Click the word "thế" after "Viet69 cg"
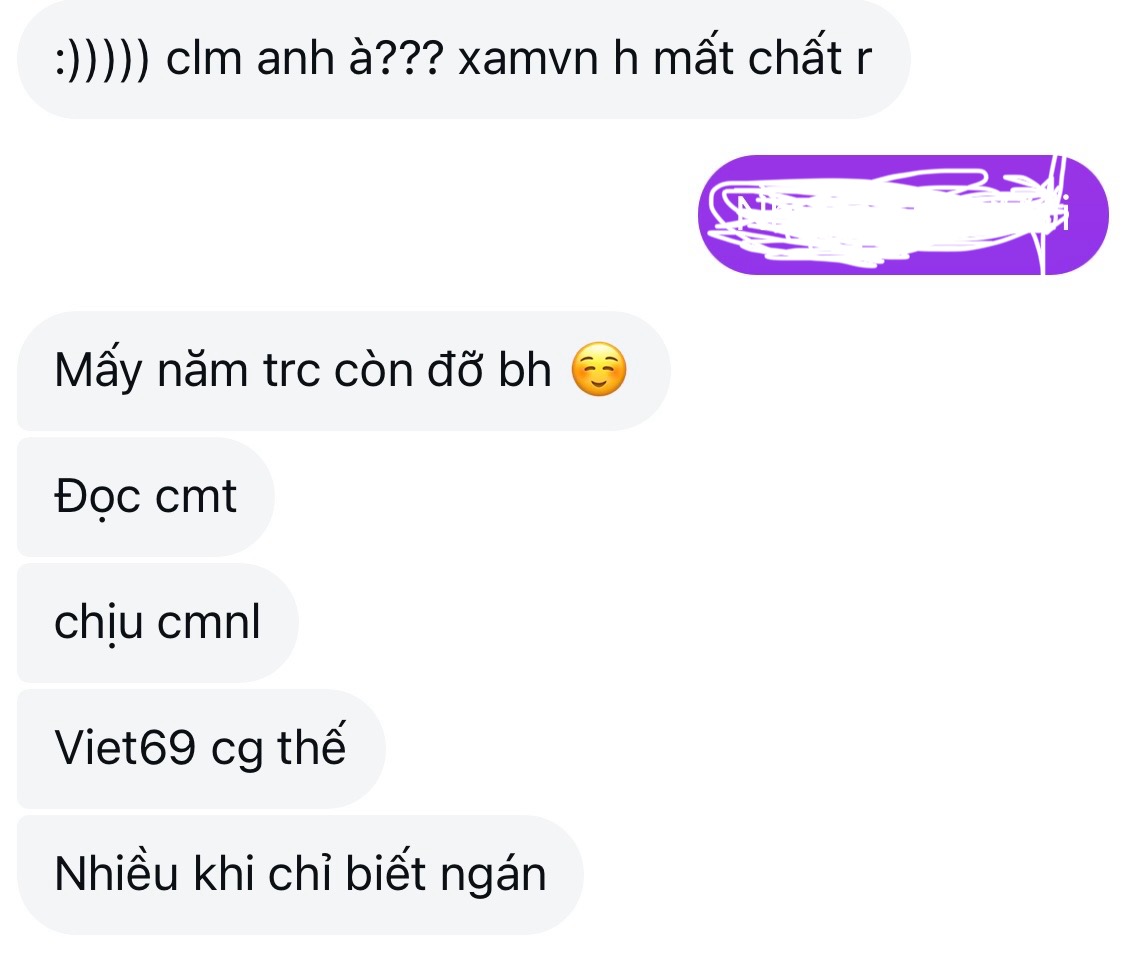Image resolution: width=1133 pixels, height=966 pixels. click(312, 745)
